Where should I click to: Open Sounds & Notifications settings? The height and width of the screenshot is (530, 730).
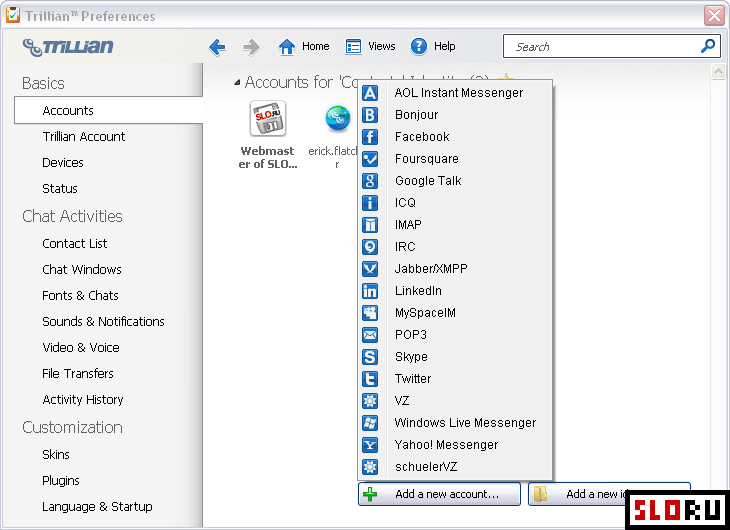[x=103, y=322]
